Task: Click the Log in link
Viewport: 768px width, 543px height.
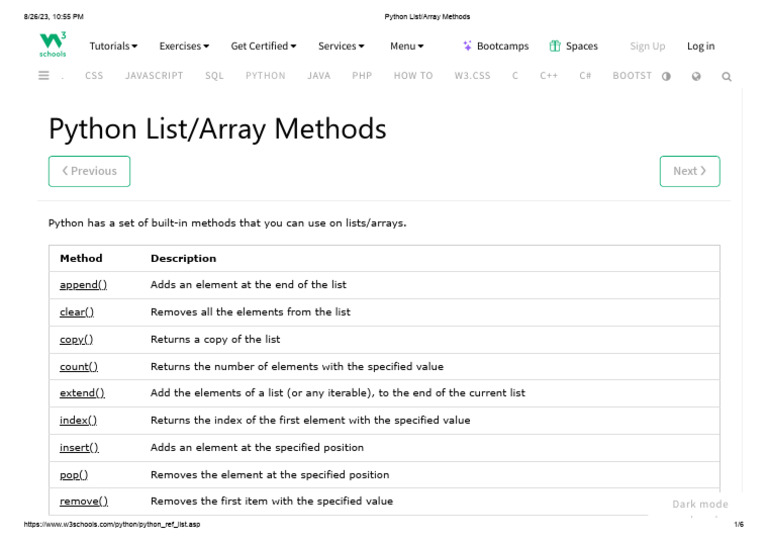Action: click(x=700, y=46)
